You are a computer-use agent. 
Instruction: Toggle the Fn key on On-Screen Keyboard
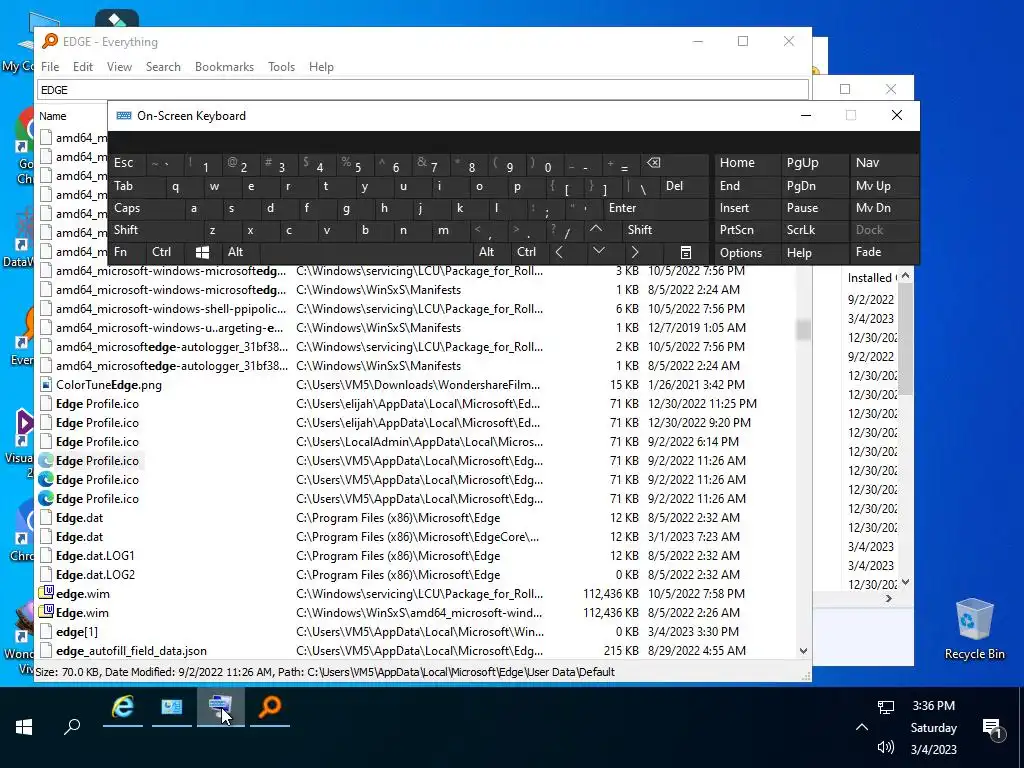128,252
